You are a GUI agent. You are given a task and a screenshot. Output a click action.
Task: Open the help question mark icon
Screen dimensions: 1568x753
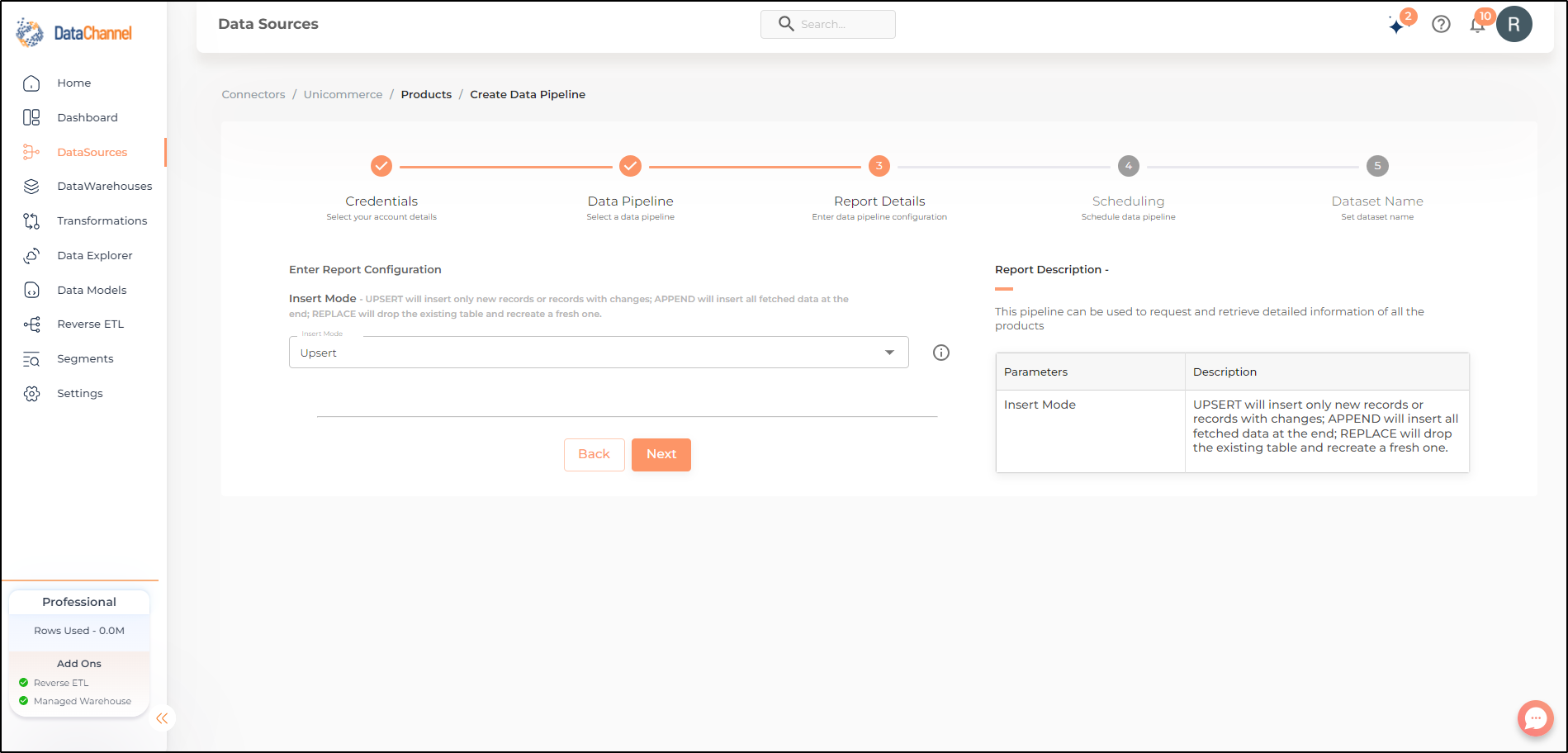pyautogui.click(x=1441, y=25)
